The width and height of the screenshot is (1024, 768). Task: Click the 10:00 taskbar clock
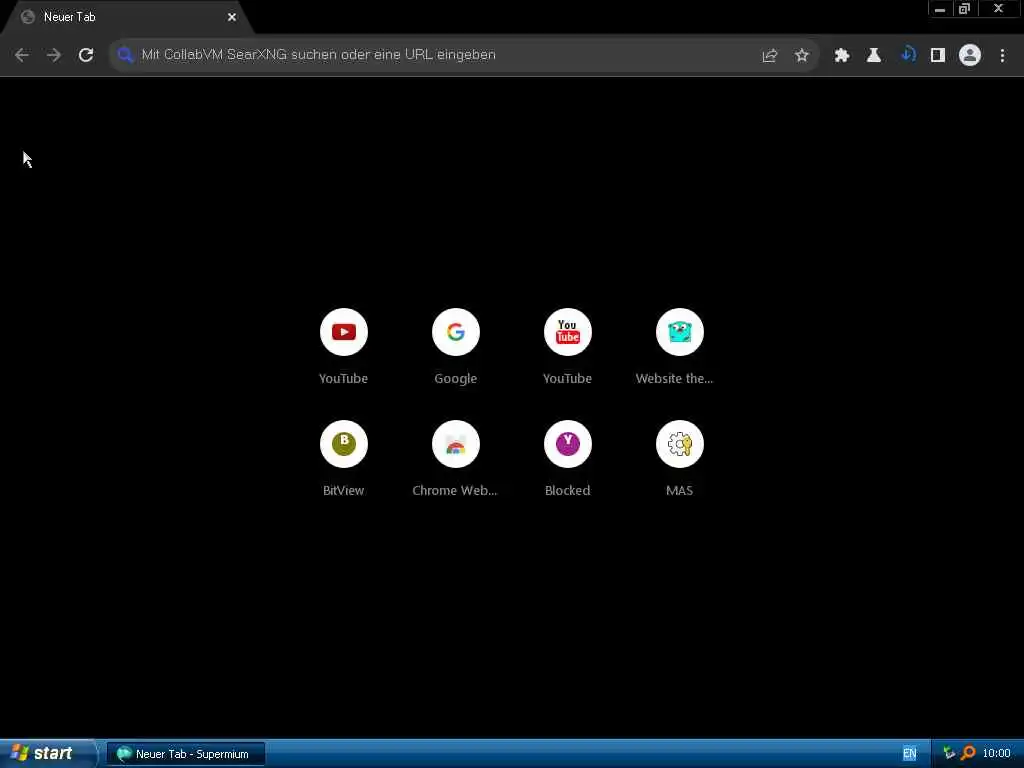[x=997, y=754]
